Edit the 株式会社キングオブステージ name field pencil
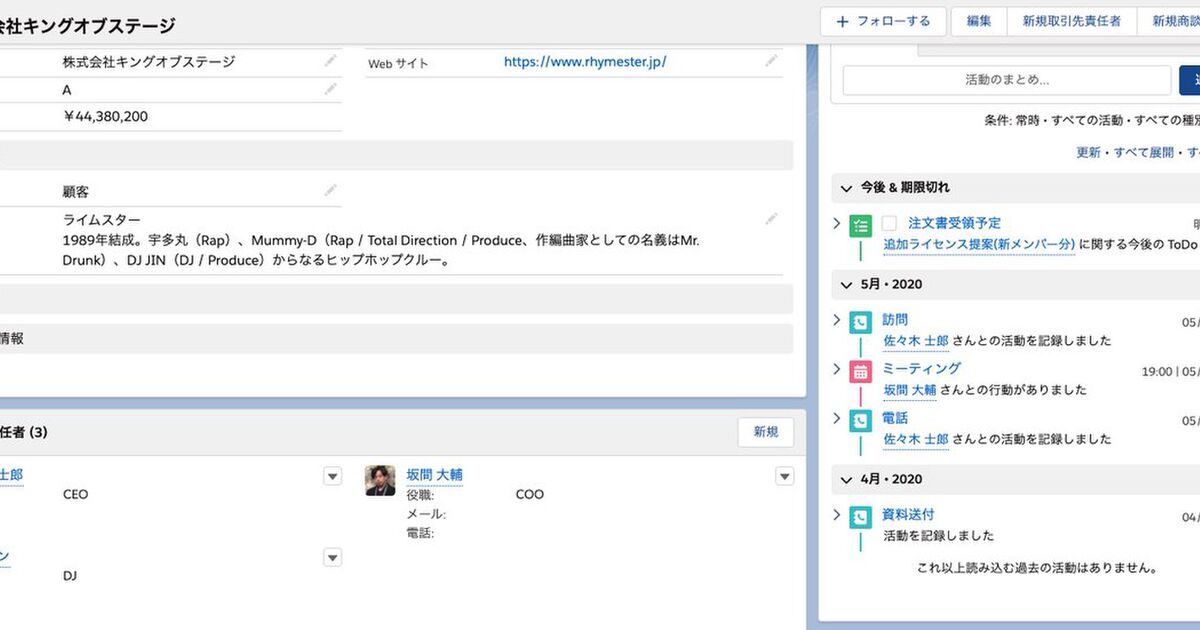The width and height of the screenshot is (1200, 630). pos(331,61)
